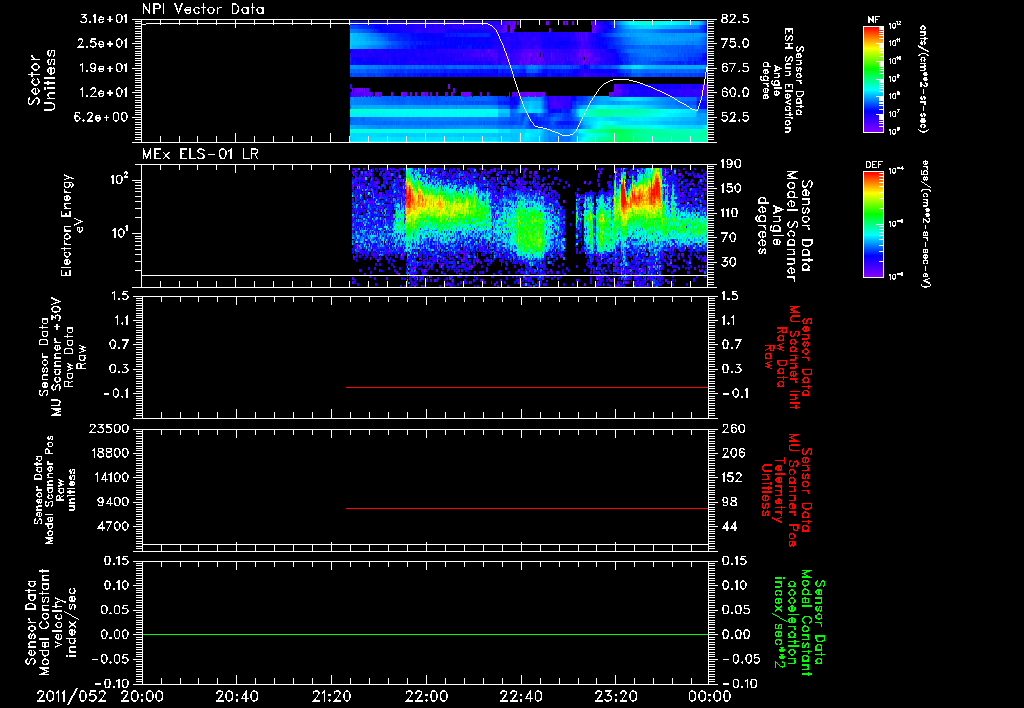Click the '52.5' elevation tick label
The width and height of the screenshot is (1024, 708).
(x=735, y=118)
